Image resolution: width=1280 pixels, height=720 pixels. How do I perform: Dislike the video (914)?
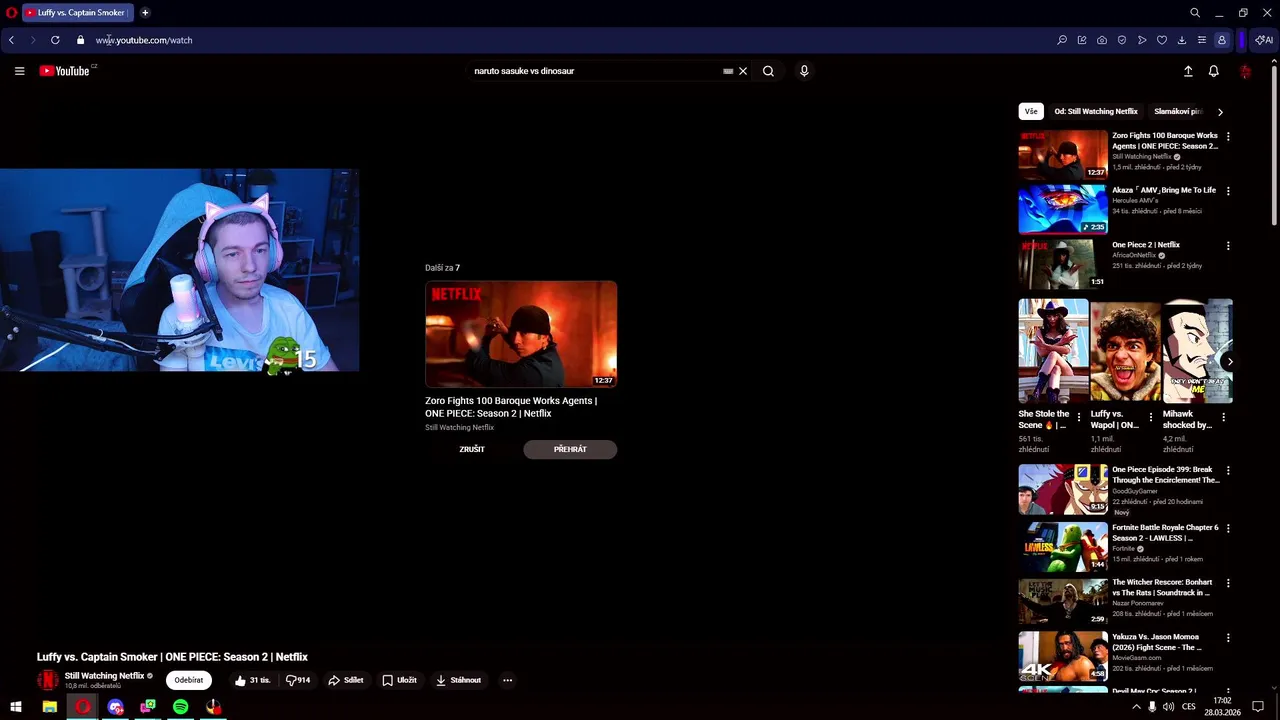[298, 680]
